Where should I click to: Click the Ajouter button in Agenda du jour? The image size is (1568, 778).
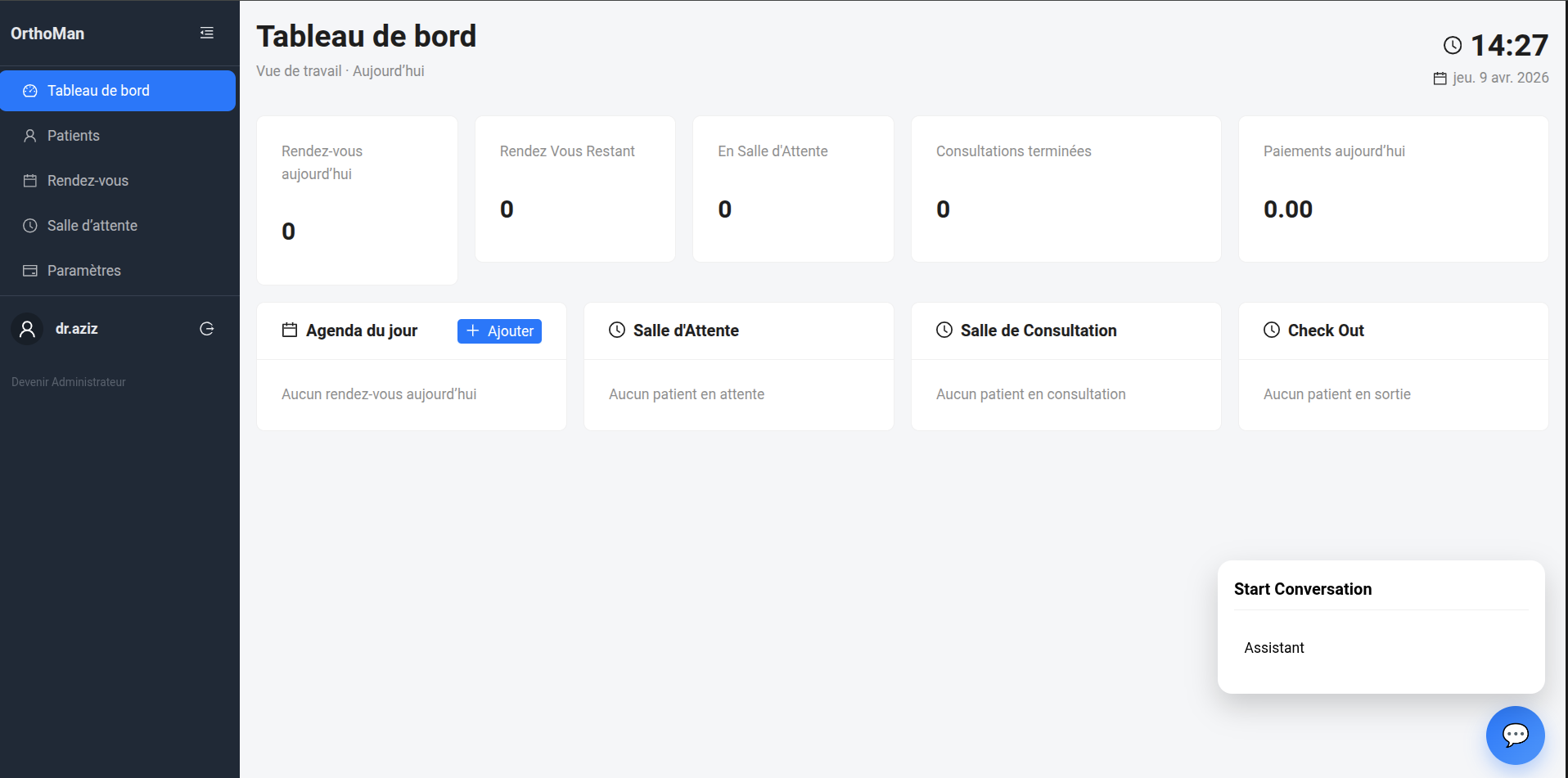tap(499, 331)
